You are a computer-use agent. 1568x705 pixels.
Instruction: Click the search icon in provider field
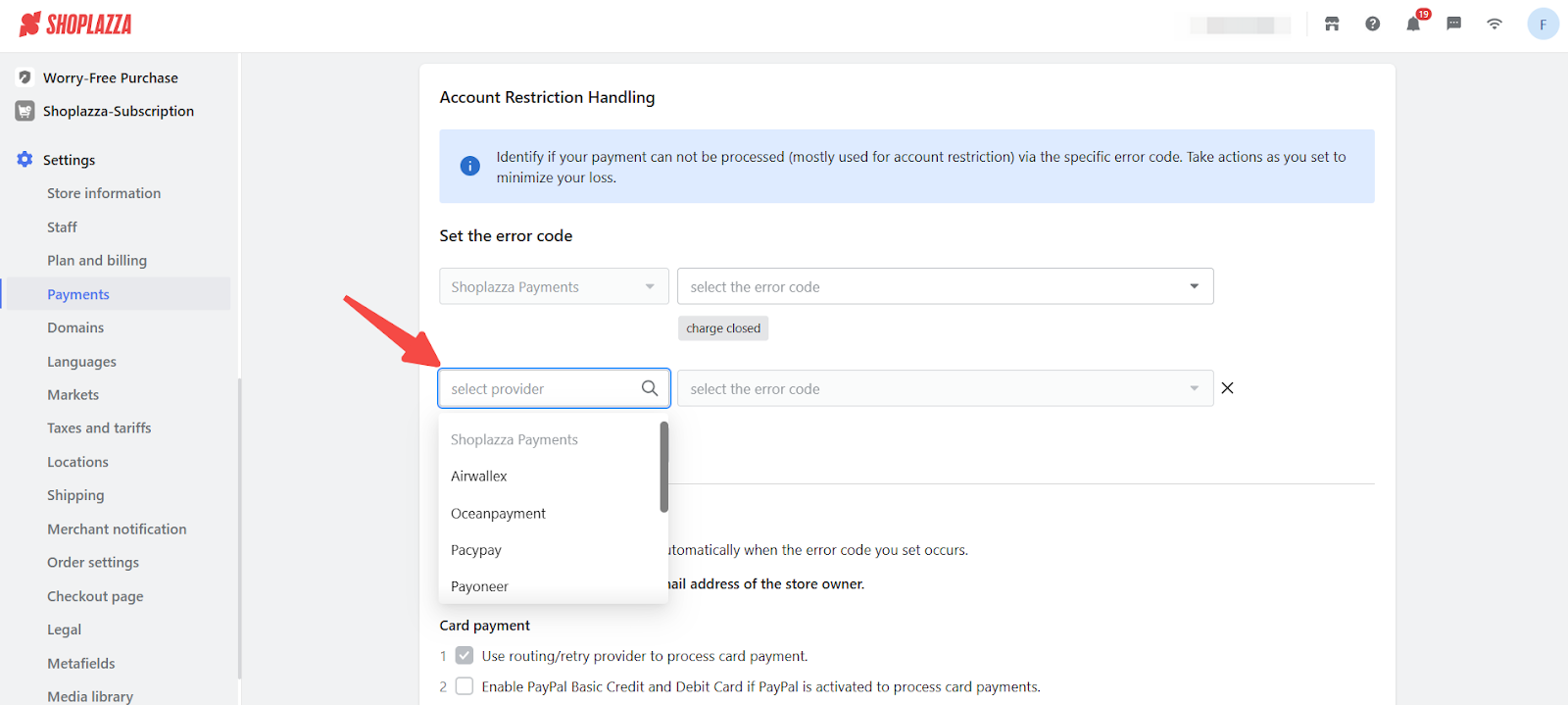click(650, 388)
